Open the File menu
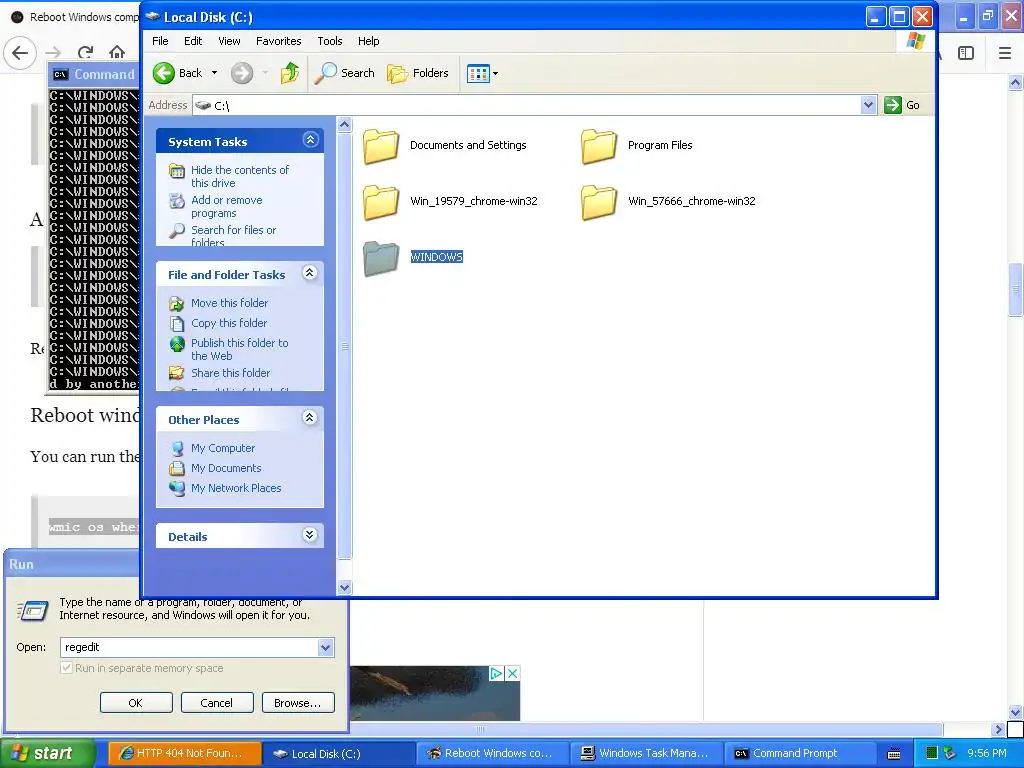 coord(160,41)
